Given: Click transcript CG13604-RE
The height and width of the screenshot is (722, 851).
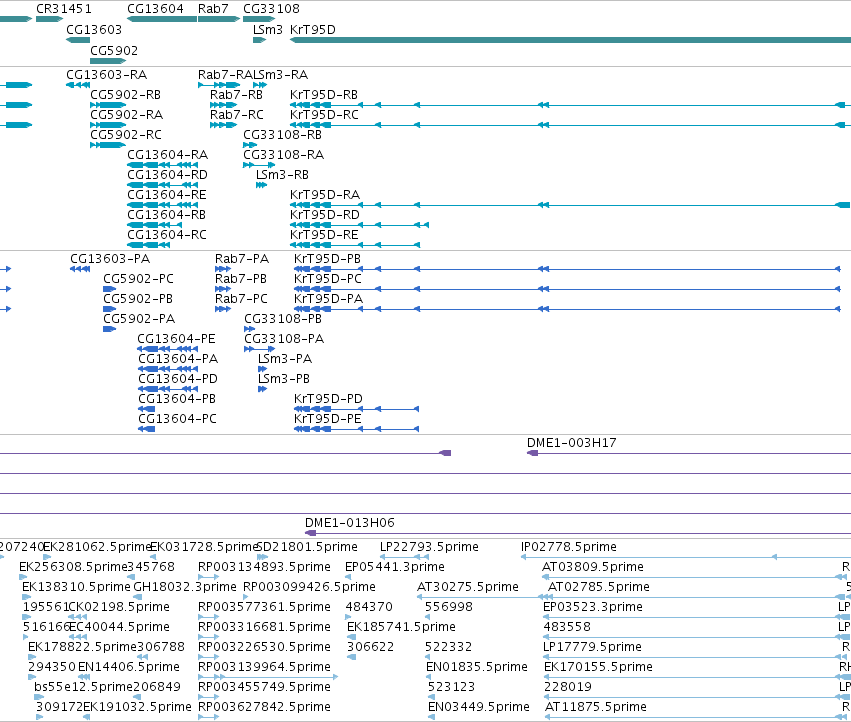Looking at the screenshot, I should click(x=167, y=195).
